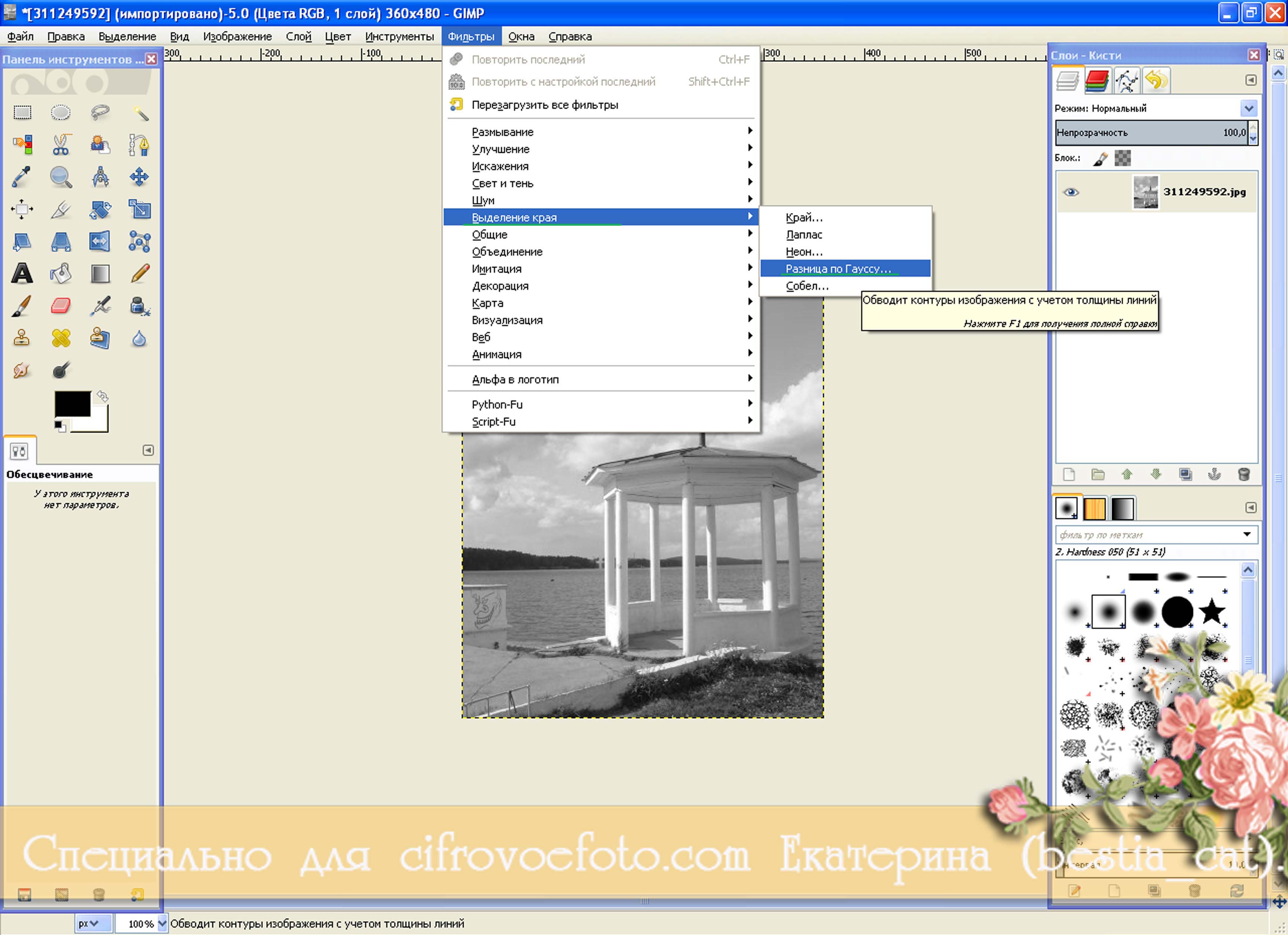1288x935 pixels.
Task: Click Reload all filters (Перезагрузить все фильтры) entry
Action: coord(545,105)
